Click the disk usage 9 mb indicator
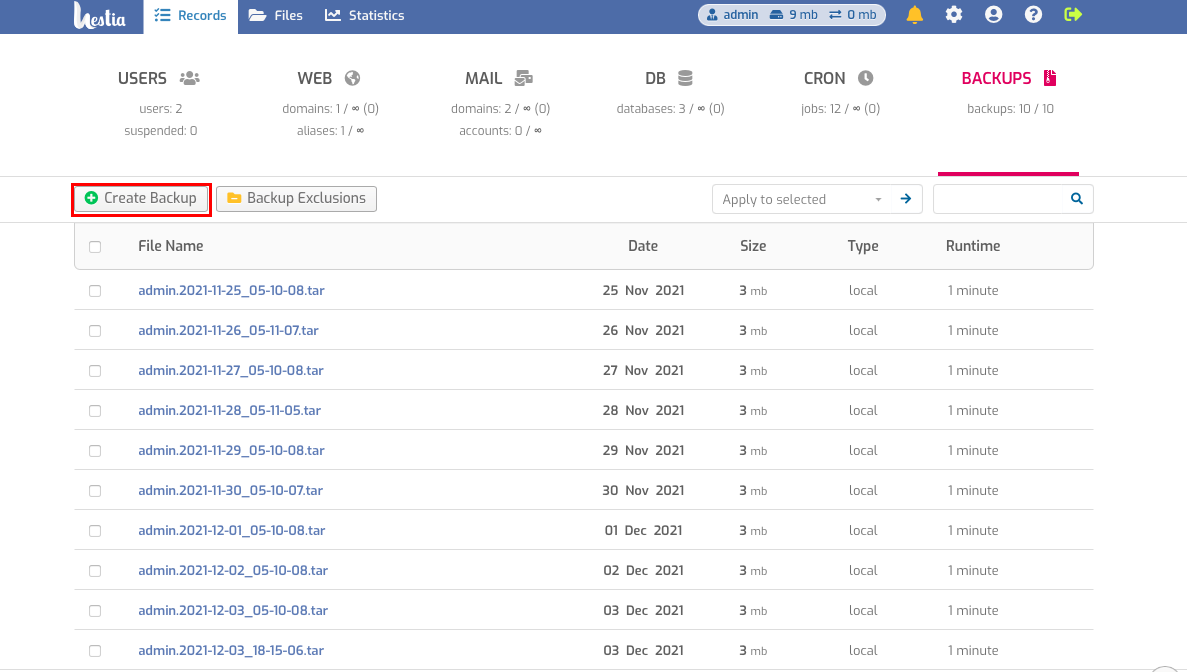Screen dimensions: 1187x672 tap(794, 15)
